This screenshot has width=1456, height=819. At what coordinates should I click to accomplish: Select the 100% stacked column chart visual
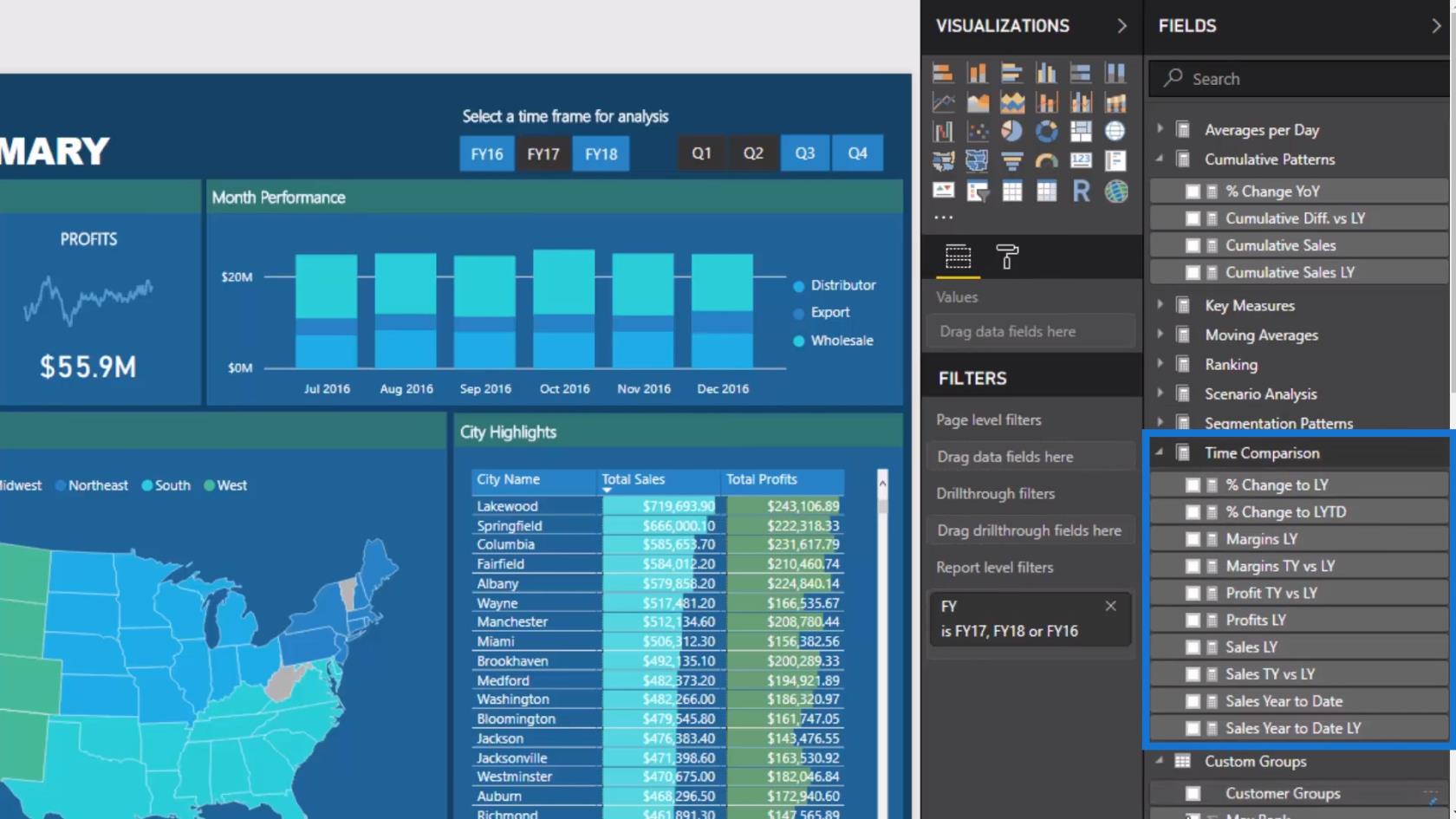pos(1115,73)
